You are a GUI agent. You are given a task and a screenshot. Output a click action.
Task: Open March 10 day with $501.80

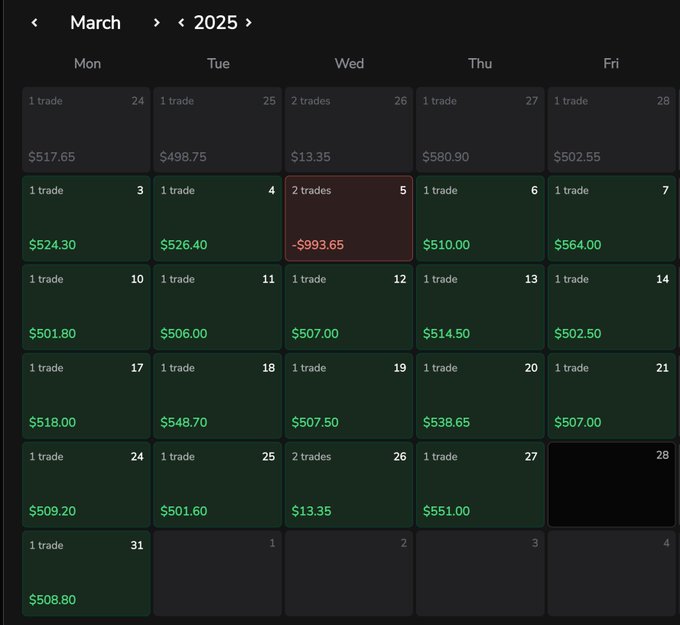pyautogui.click(x=86, y=308)
